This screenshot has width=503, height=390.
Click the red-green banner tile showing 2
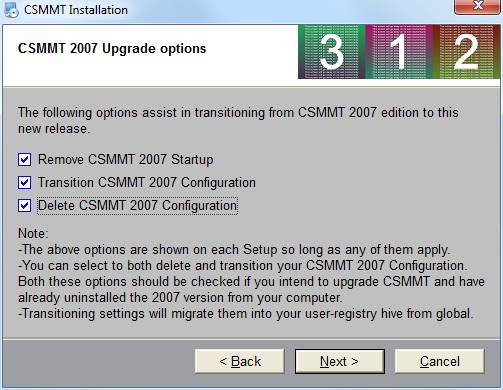(466, 52)
